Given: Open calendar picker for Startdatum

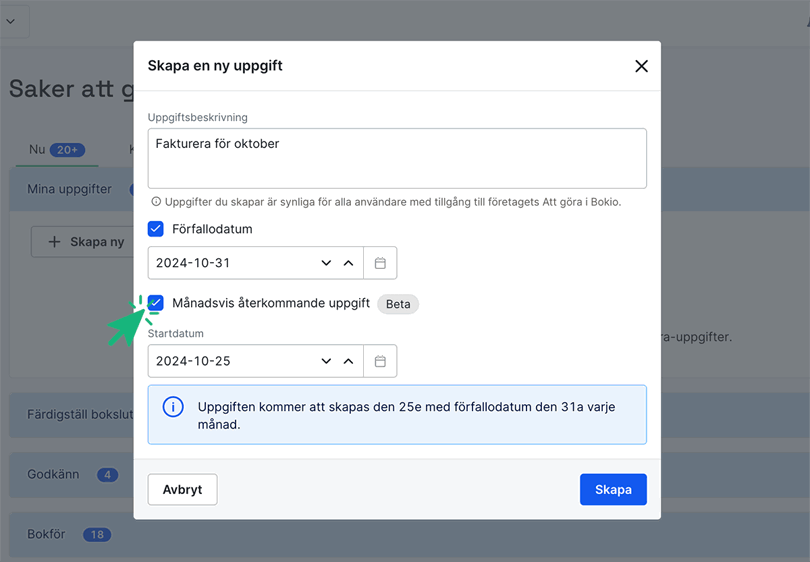Looking at the screenshot, I should tap(380, 361).
